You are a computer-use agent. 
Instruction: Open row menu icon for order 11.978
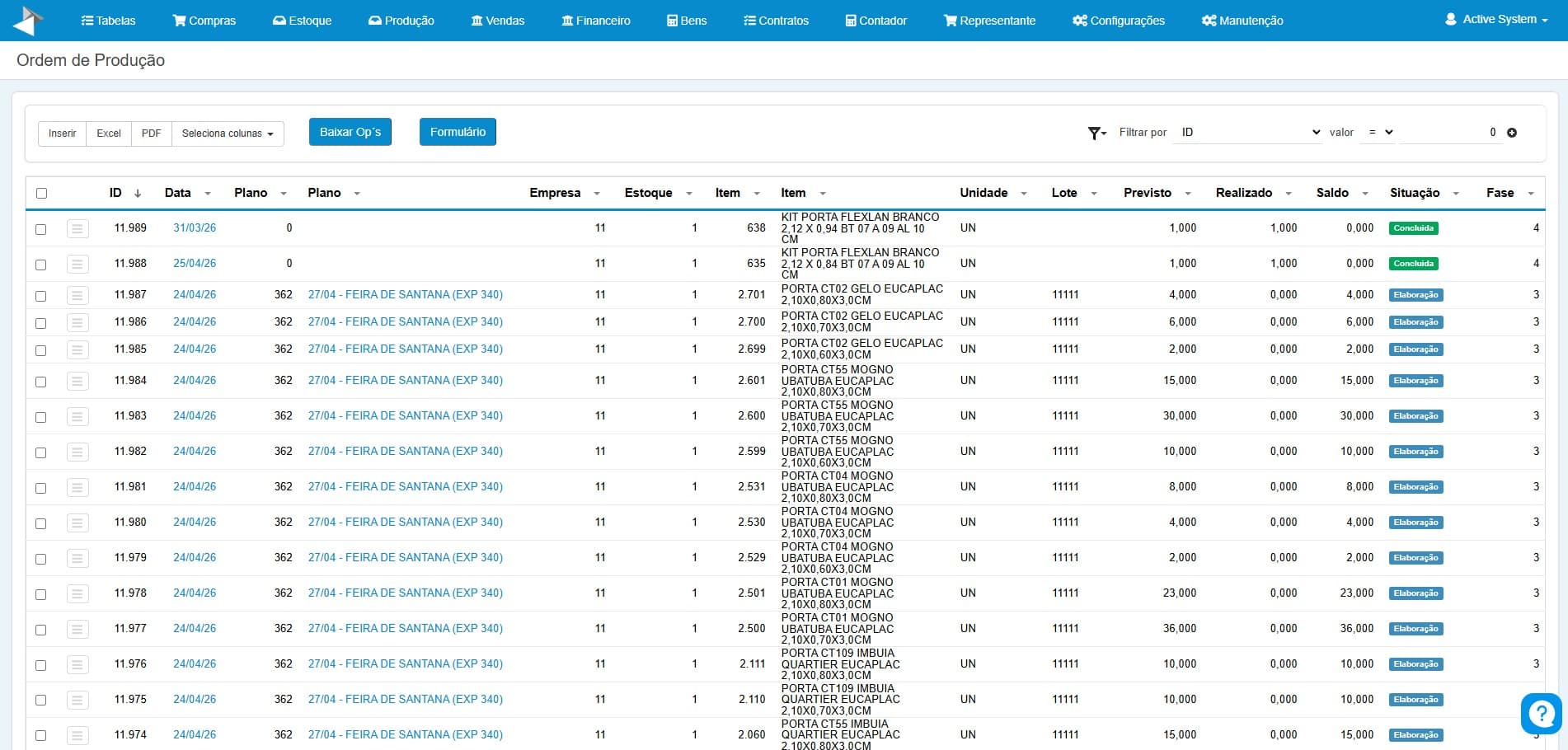click(x=77, y=593)
